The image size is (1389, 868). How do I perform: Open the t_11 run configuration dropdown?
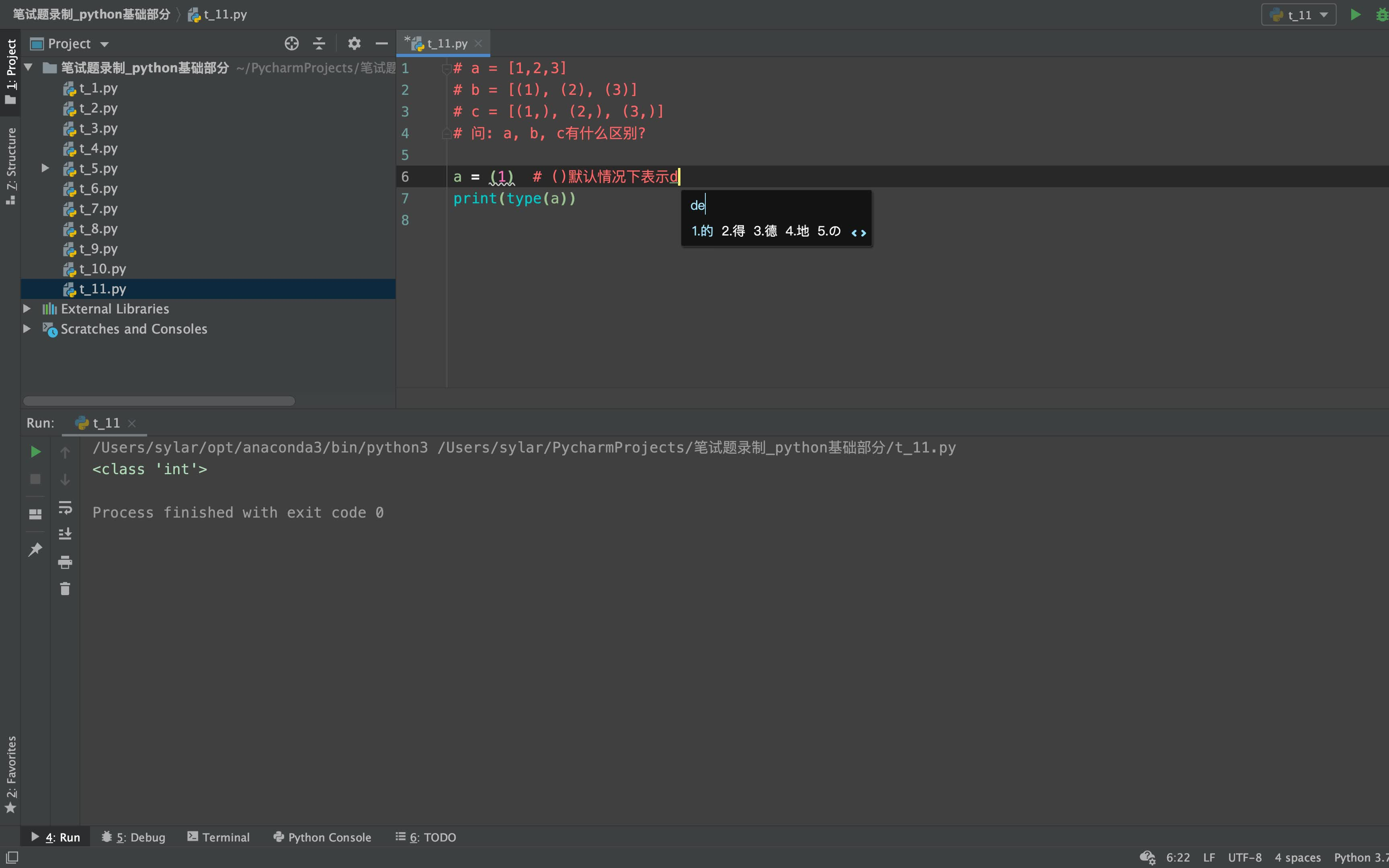coord(1299,15)
